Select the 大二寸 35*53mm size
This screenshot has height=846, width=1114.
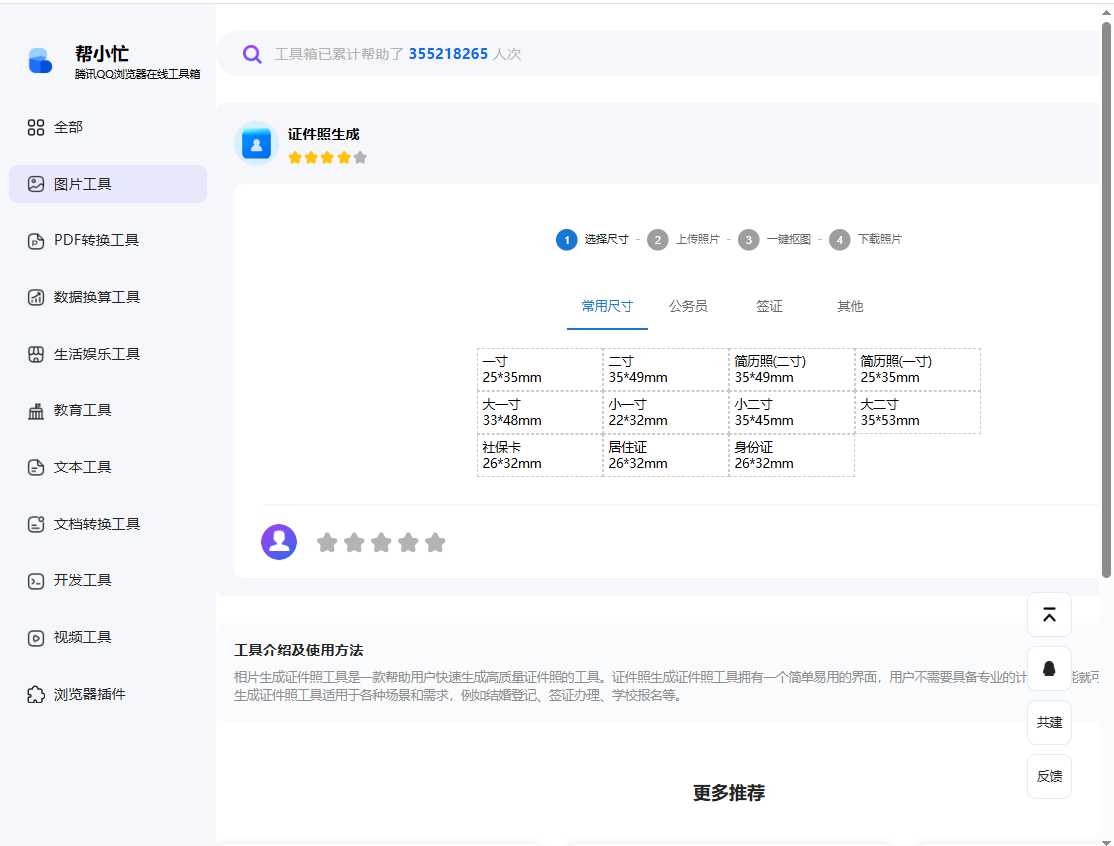coord(917,412)
